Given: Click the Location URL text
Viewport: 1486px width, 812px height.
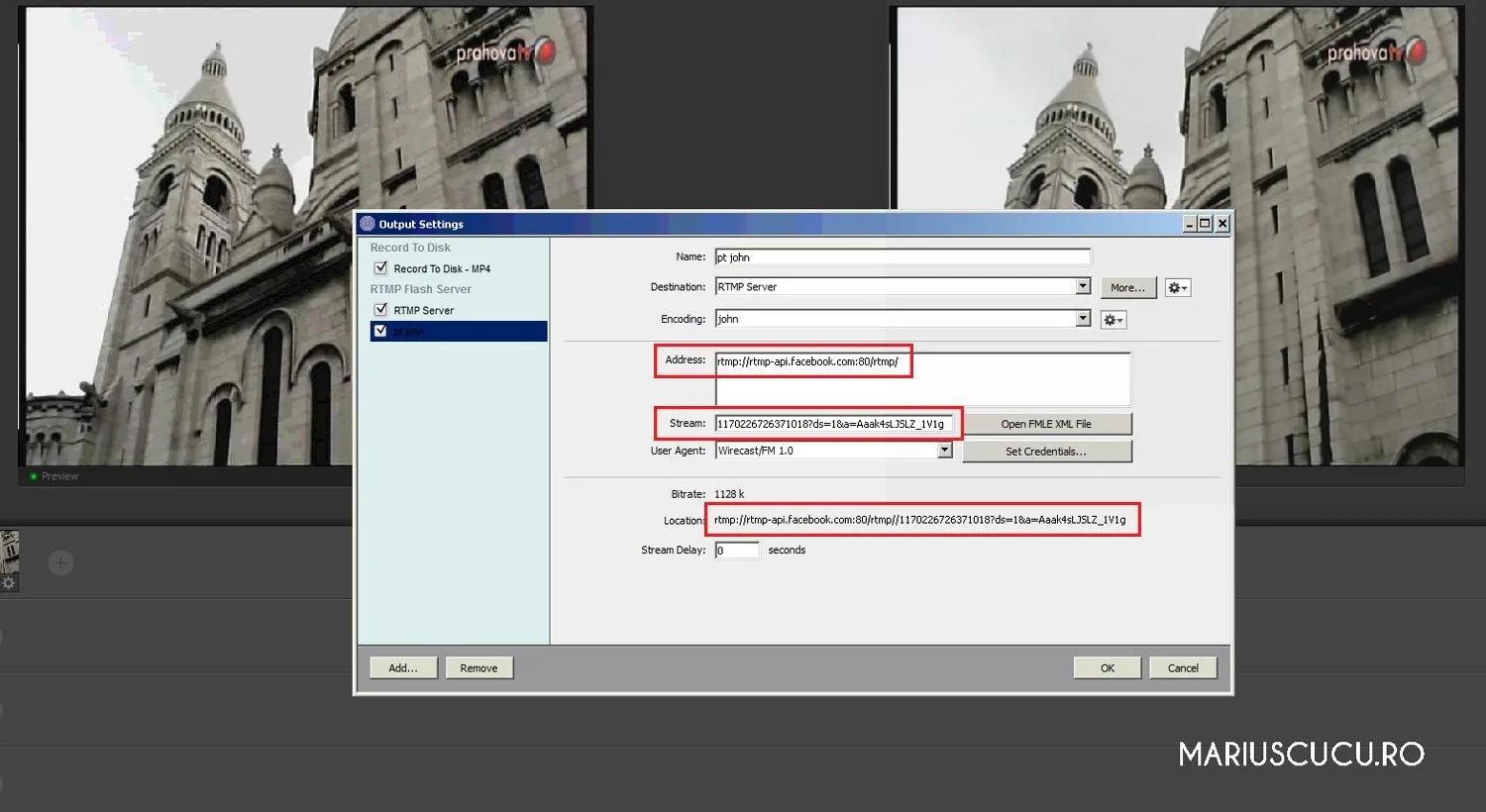Looking at the screenshot, I should (919, 520).
